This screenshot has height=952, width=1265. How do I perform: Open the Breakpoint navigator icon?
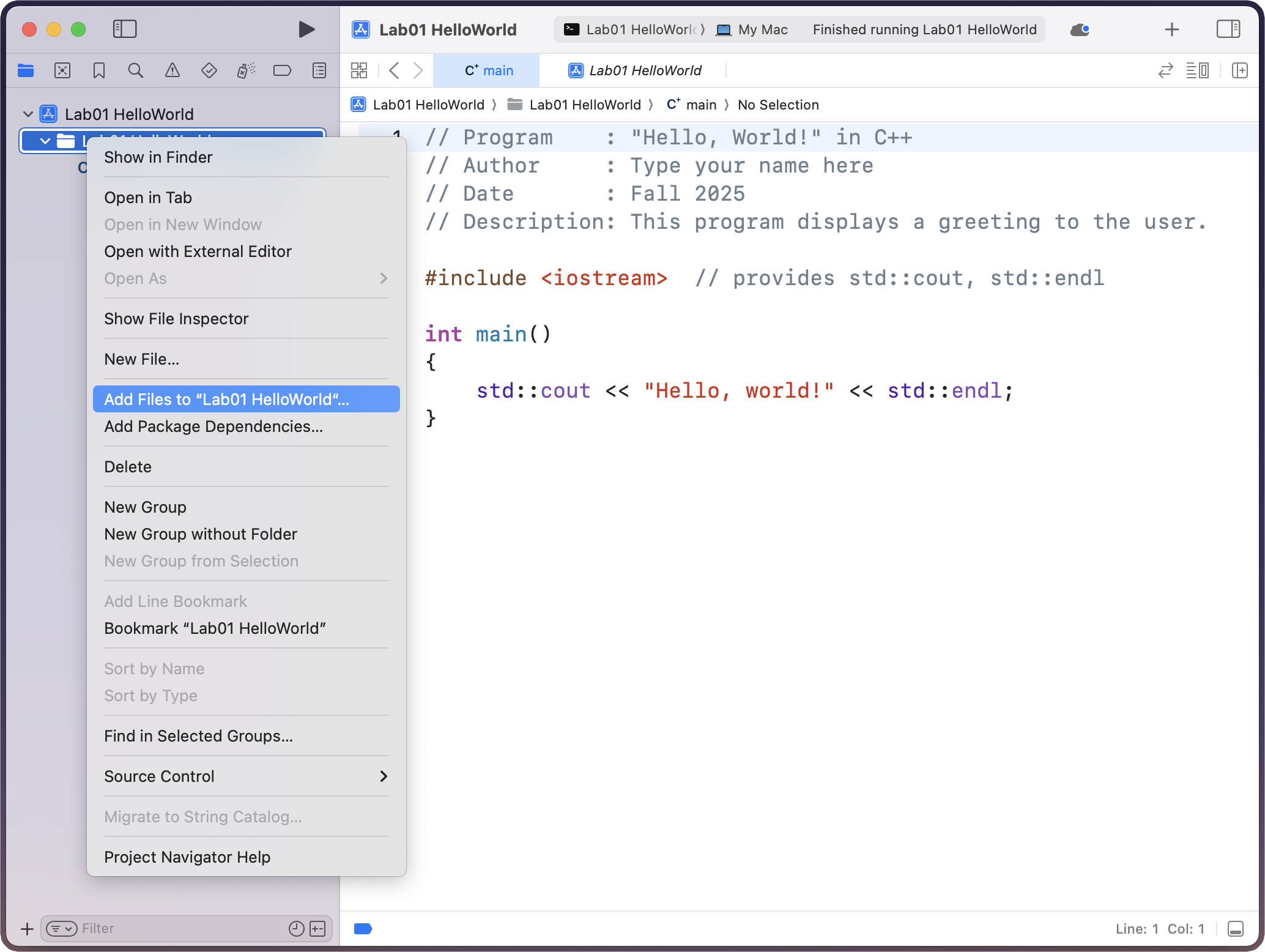click(282, 71)
